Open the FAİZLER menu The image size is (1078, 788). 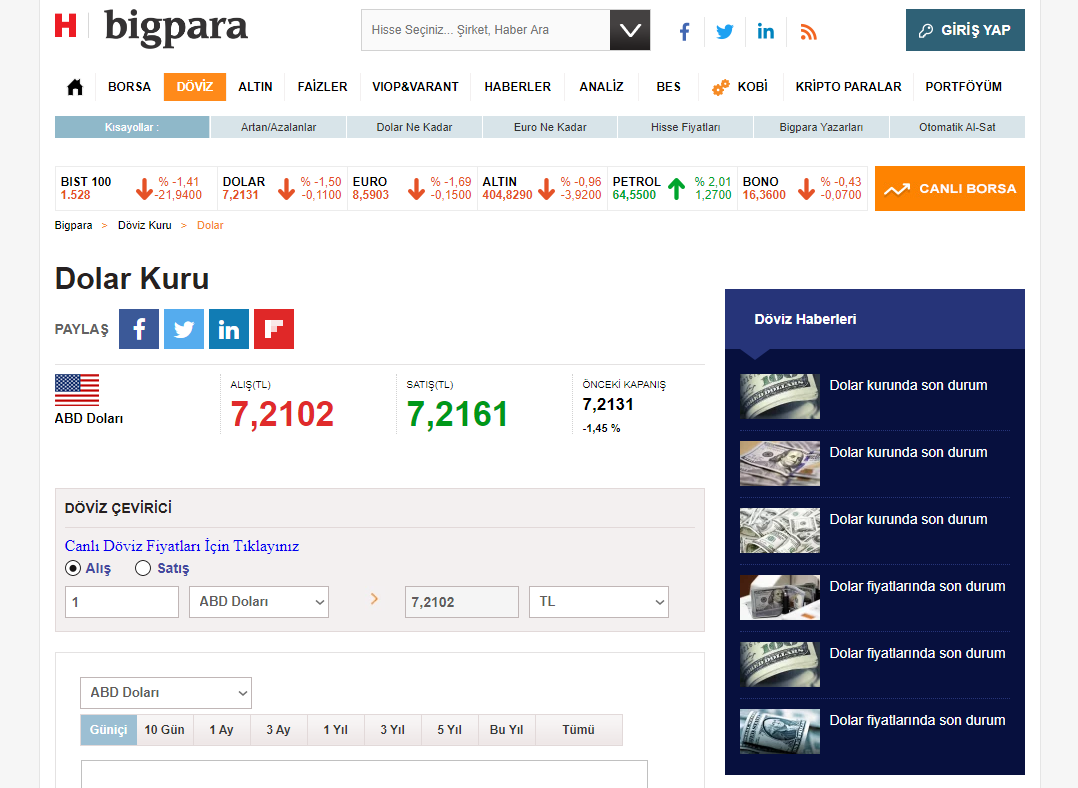[322, 87]
